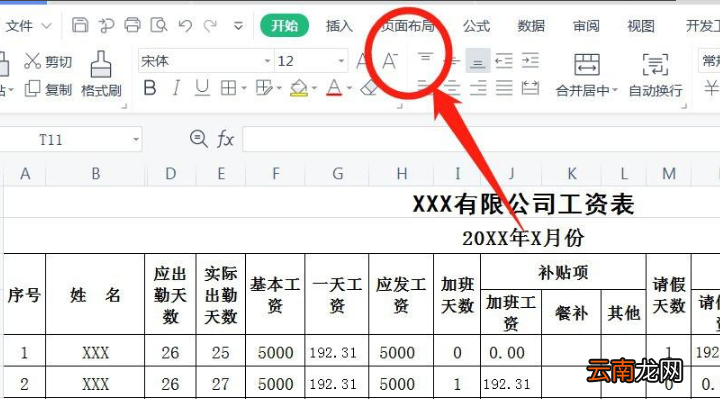Decrease font size with A- icon

pyautogui.click(x=390, y=61)
